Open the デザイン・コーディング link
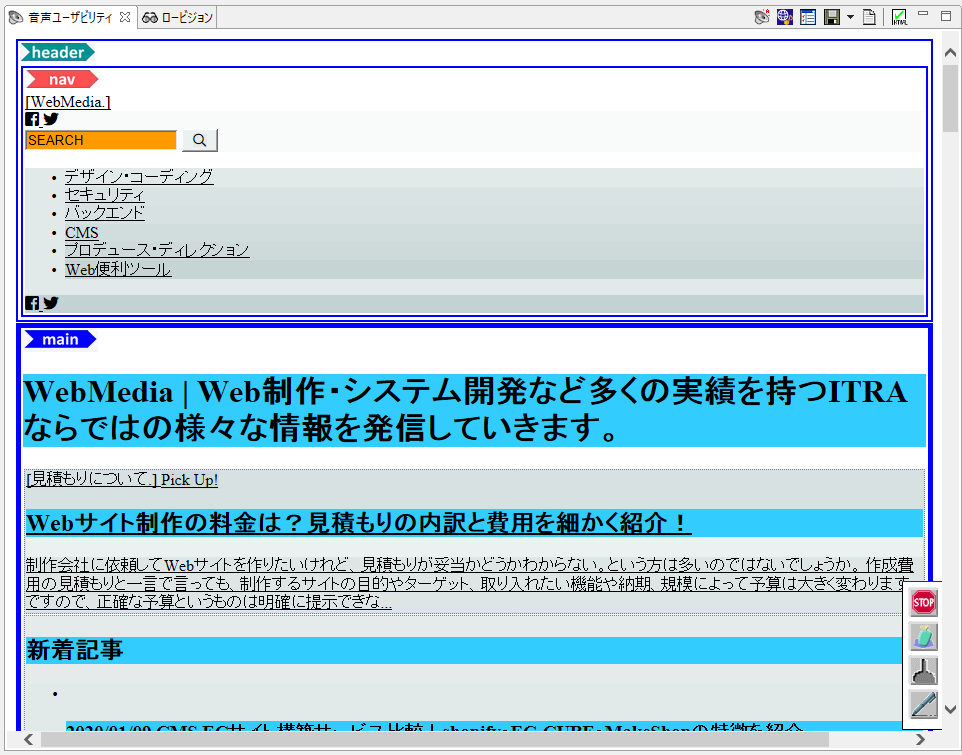The height and width of the screenshot is (755, 962). (x=139, y=177)
